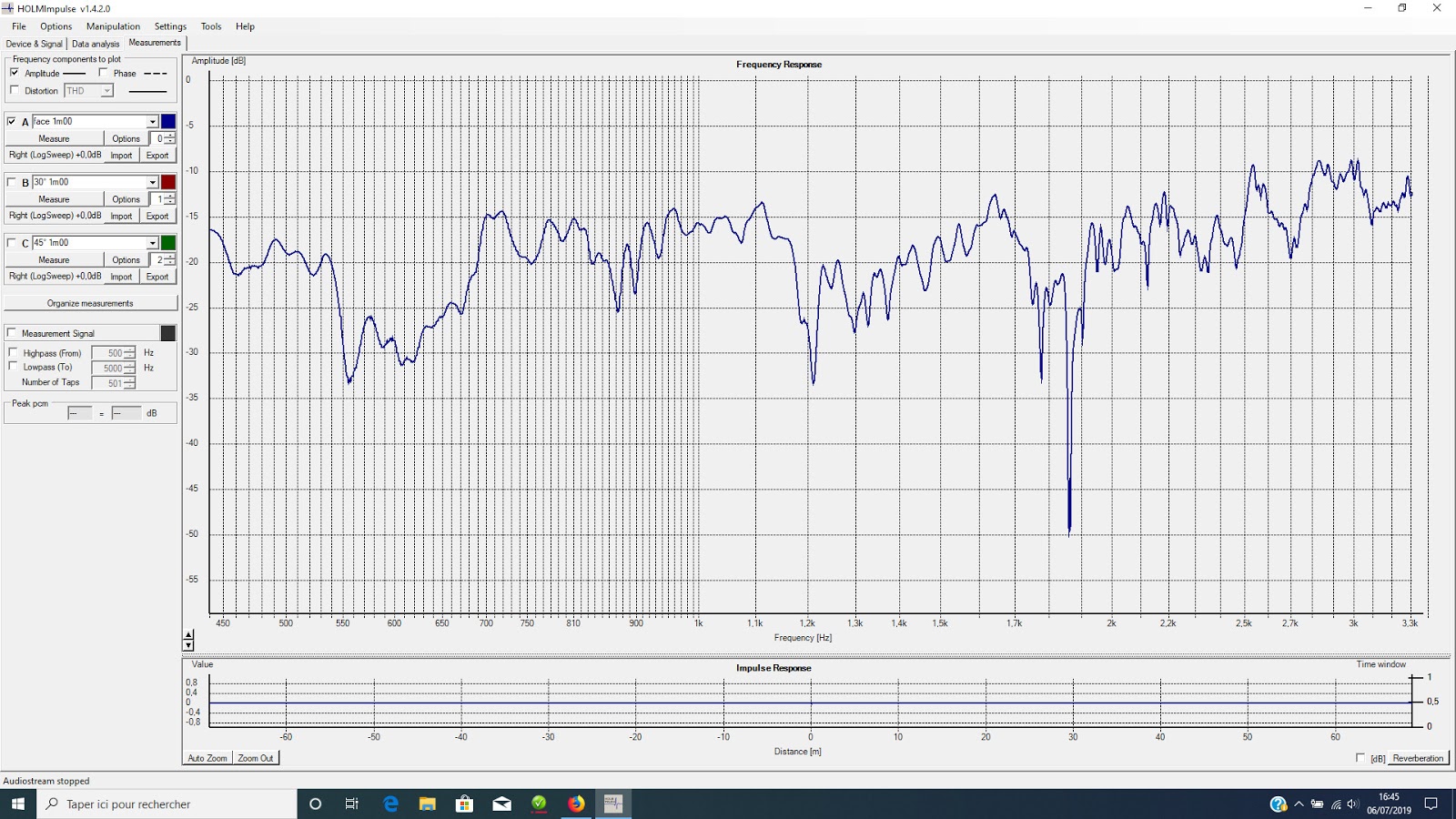Open the Help menu
Image resolution: width=1456 pixels, height=819 pixels.
pos(245,26)
